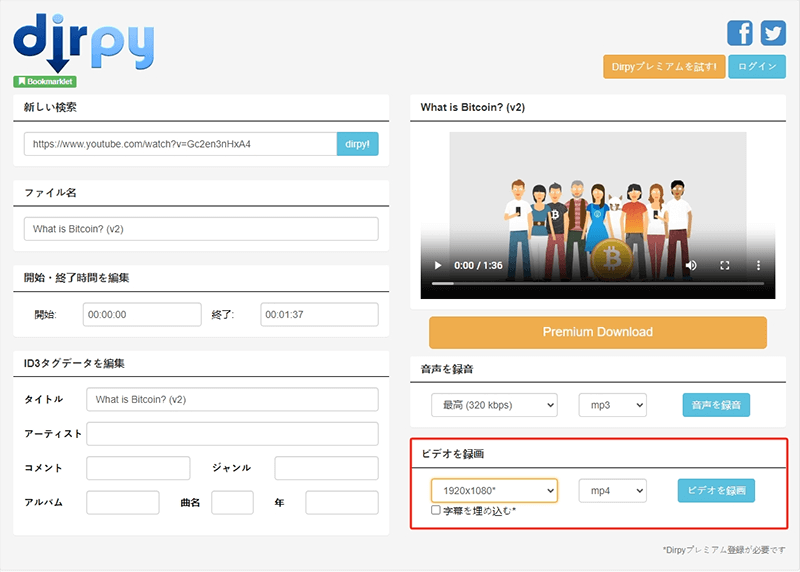Screen dimensions: 800x572
Task: Open the Dirpy Facebook page icon
Action: pyautogui.click(x=740, y=33)
